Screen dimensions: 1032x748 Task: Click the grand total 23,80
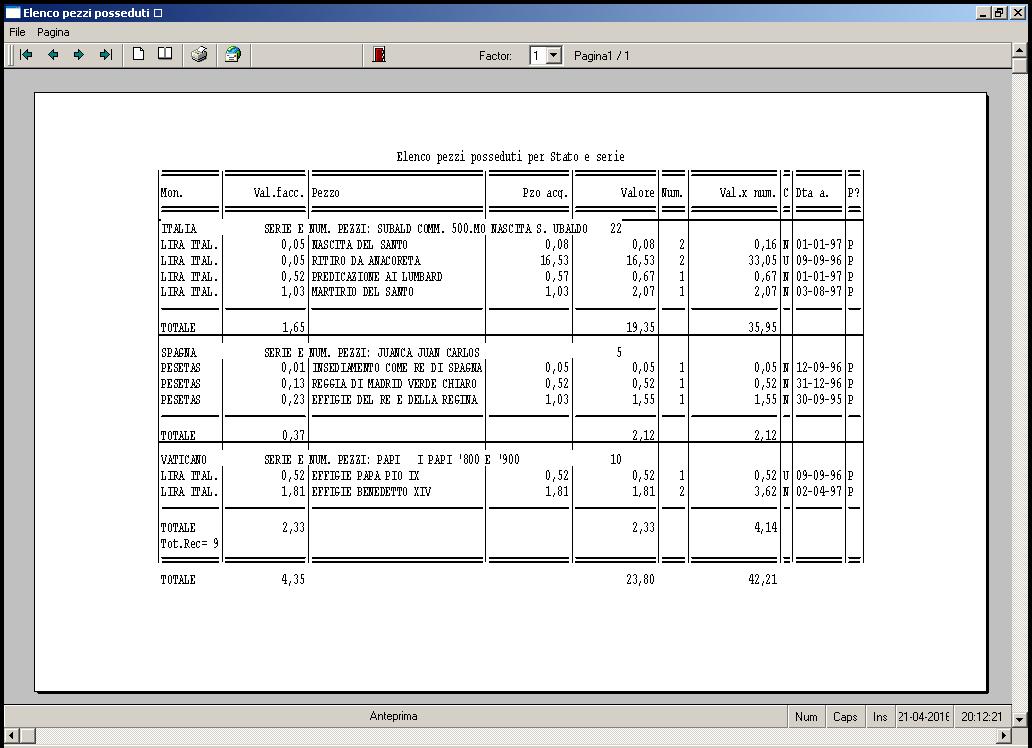tap(640, 579)
